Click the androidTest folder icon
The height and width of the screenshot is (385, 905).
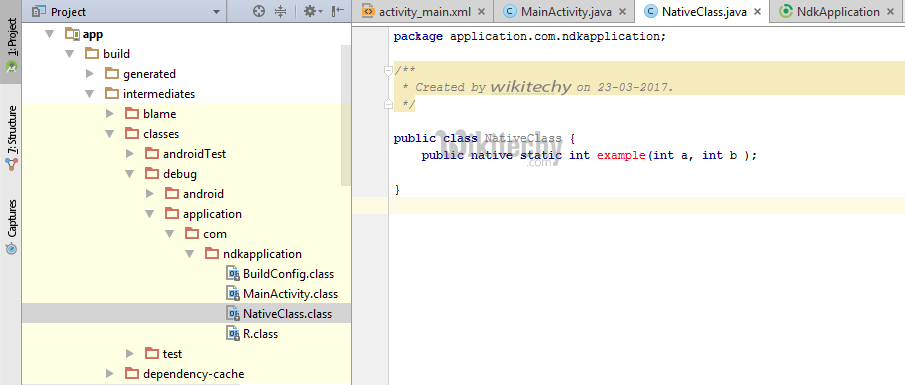tap(152, 154)
